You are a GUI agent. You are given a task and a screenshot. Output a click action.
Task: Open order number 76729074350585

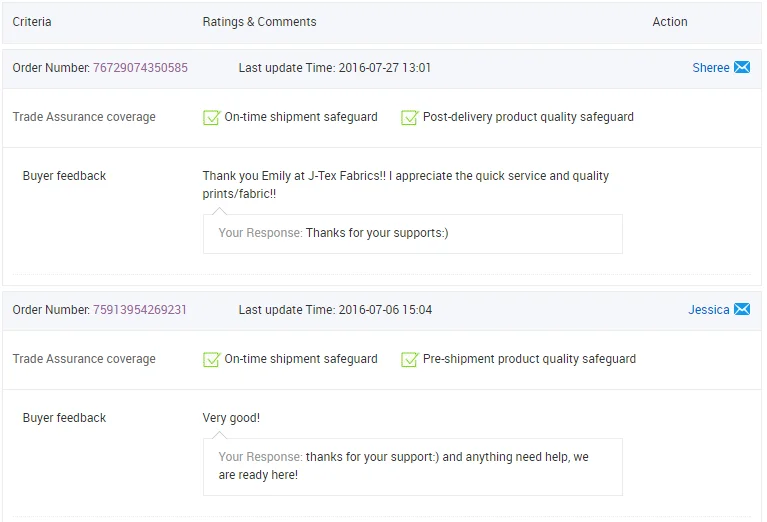pos(140,68)
